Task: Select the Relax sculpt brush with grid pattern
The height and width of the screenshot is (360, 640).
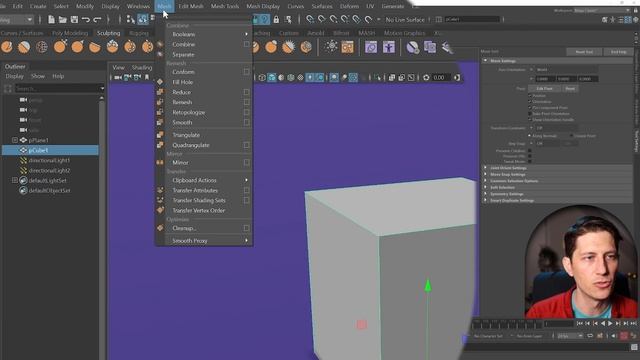Action: click(42, 47)
